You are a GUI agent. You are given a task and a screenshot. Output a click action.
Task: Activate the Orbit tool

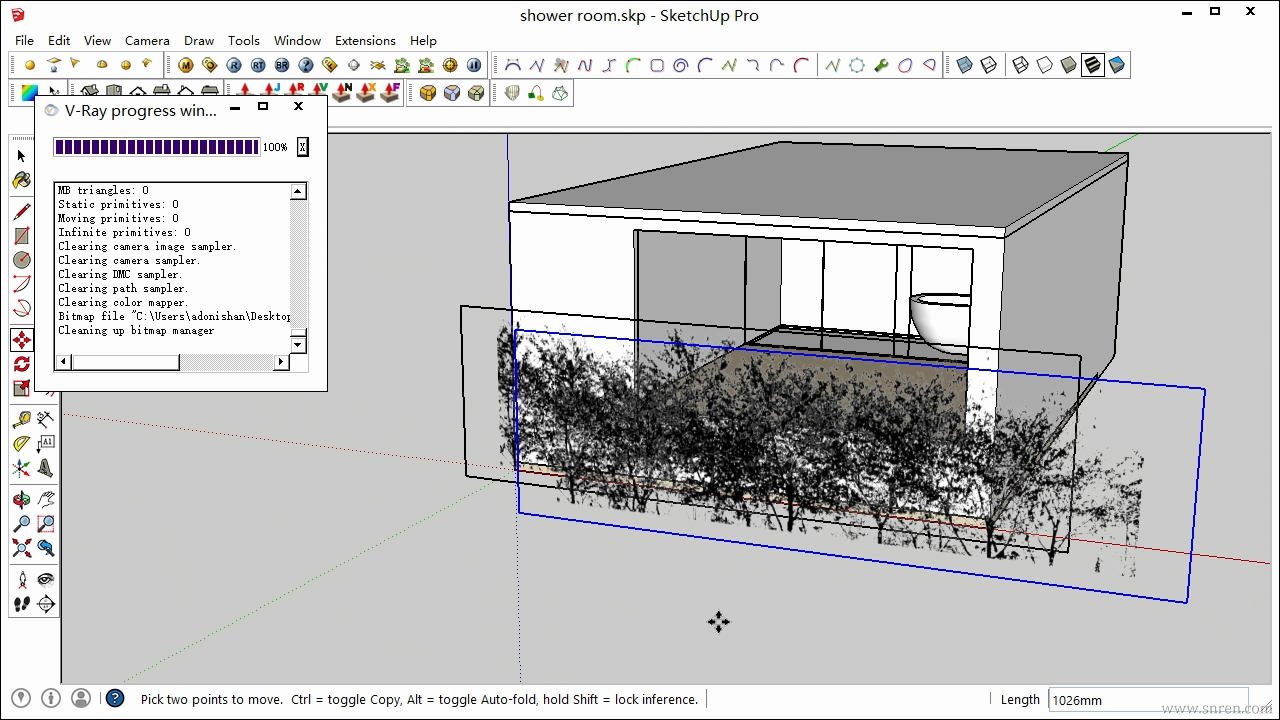tap(21, 500)
